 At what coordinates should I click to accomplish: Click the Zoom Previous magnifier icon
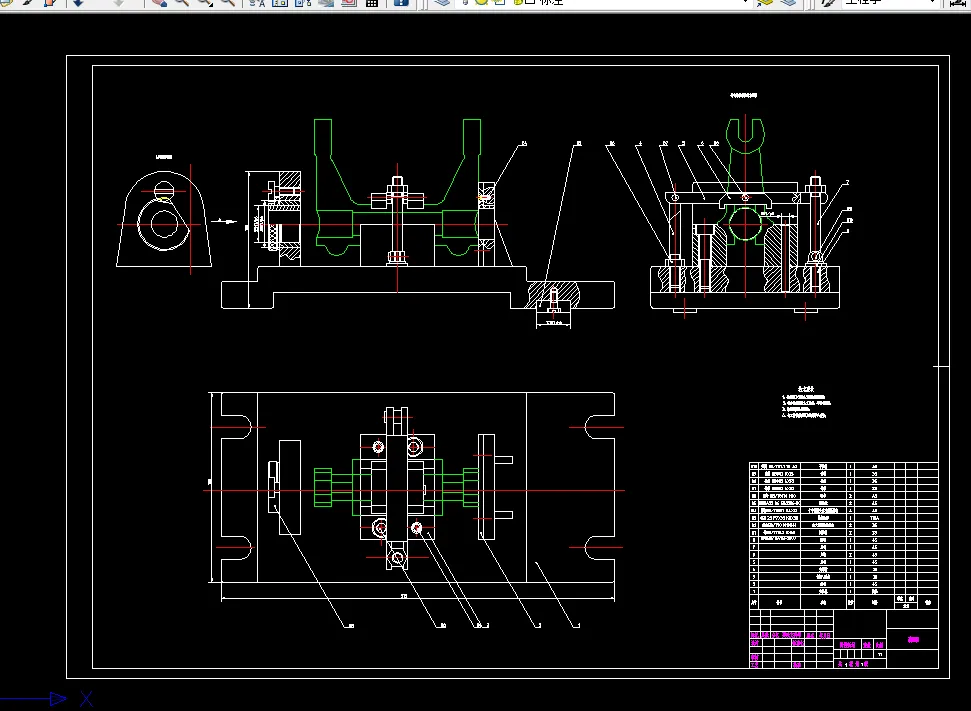(x=227, y=3)
